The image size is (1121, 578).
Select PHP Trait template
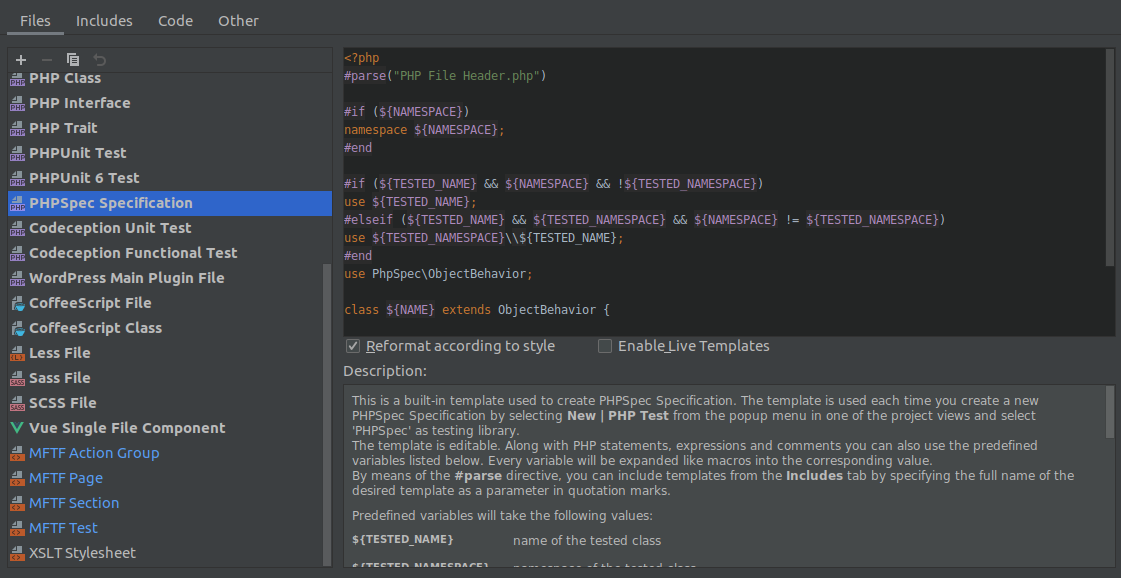click(170, 128)
